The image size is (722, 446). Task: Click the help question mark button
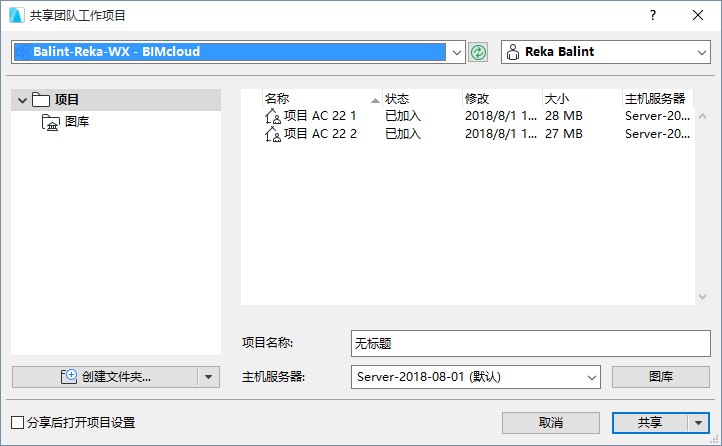point(653,15)
